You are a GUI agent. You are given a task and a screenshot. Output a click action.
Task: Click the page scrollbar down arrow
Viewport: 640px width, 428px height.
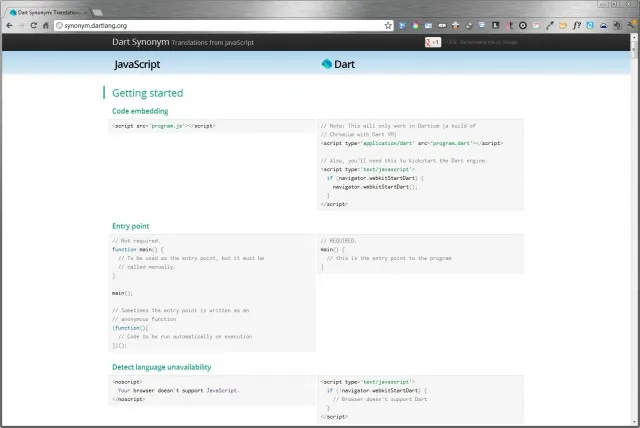pos(634,422)
